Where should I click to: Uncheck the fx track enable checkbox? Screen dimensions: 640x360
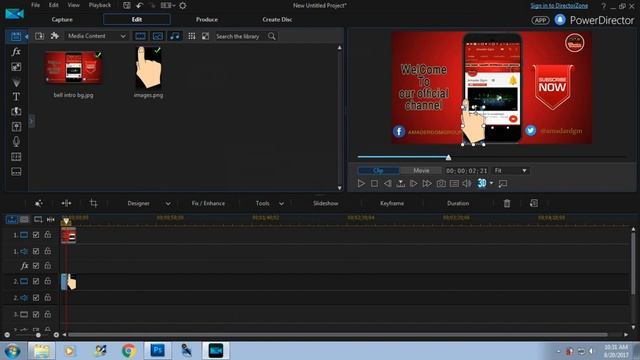[x=36, y=266]
